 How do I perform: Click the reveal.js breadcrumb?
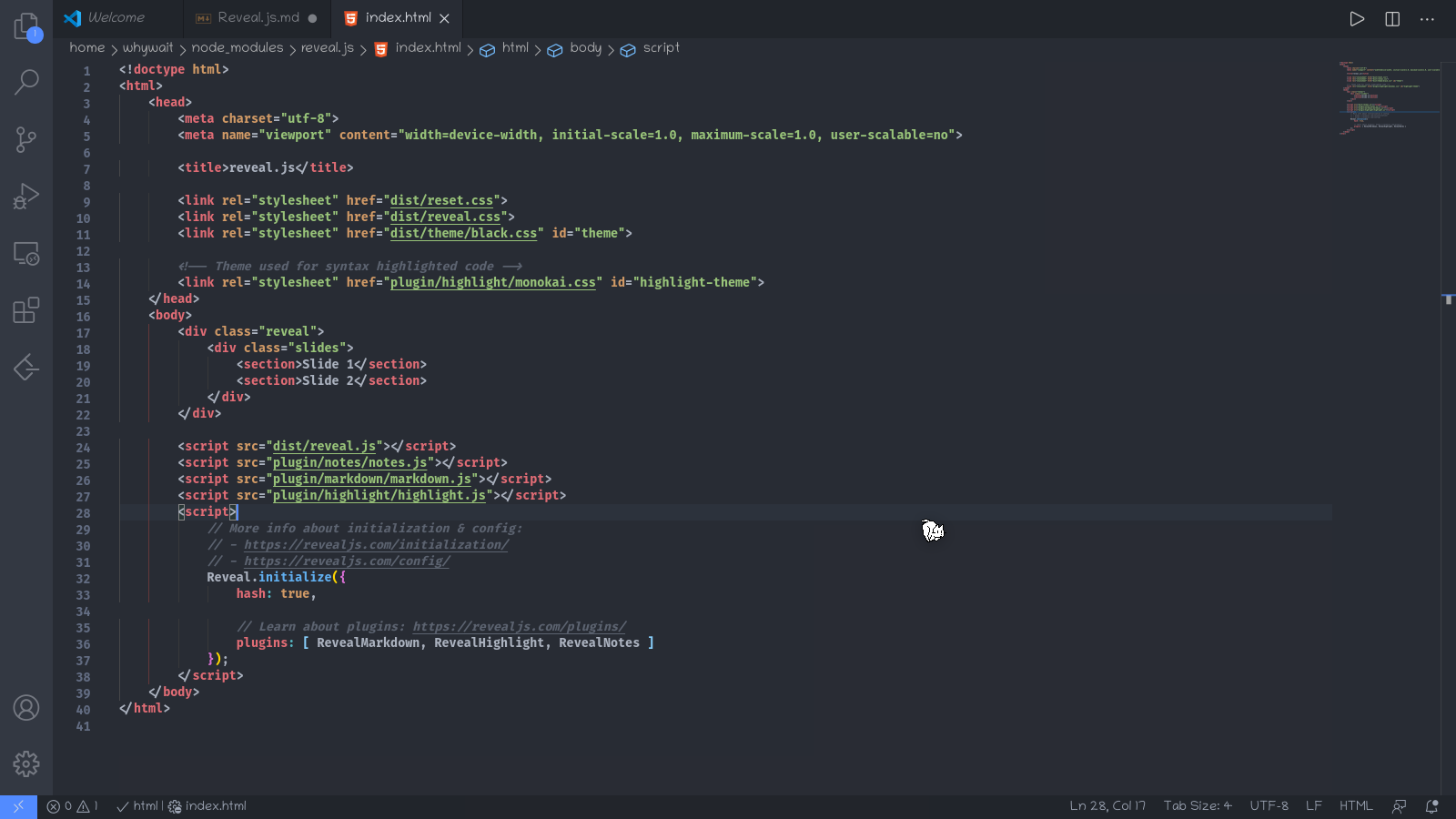328,47
